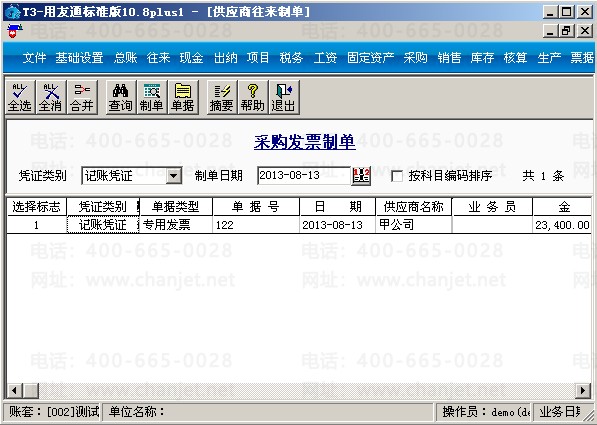
Task: Click the 制单 create voucher icon
Action: 152,97
